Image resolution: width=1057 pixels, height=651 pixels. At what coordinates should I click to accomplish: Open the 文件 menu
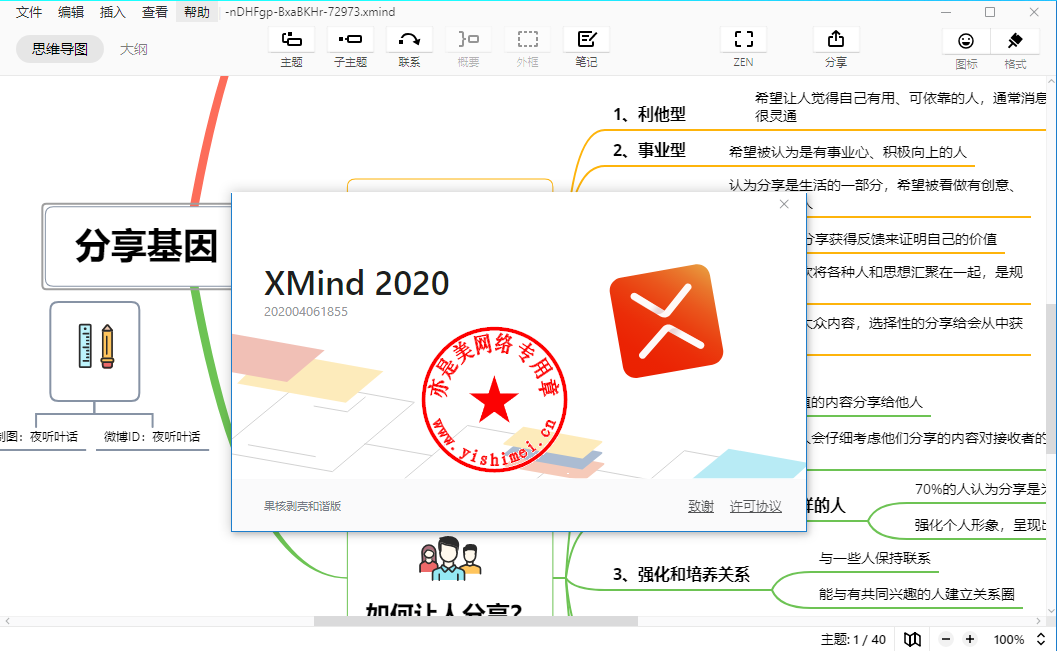pos(29,12)
